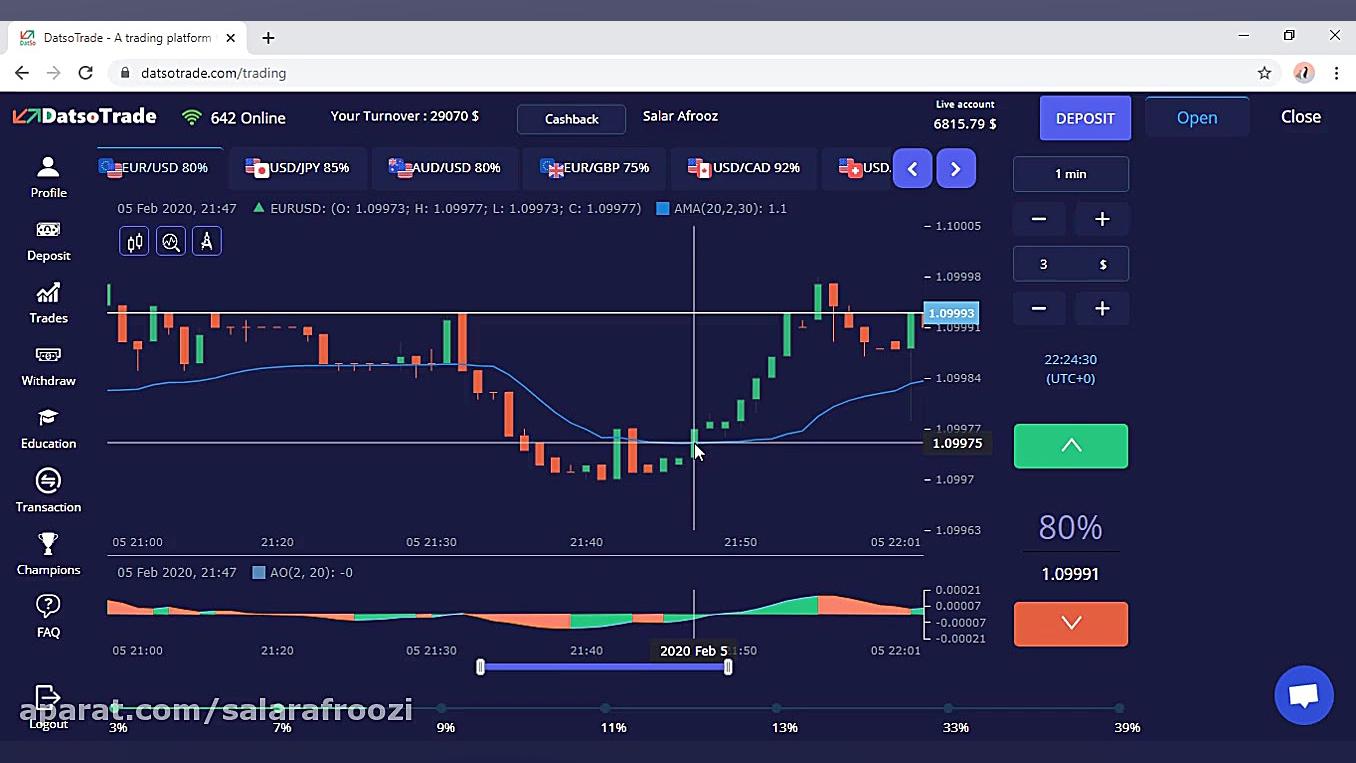The image size is (1356, 763).
Task: Show previous assets with left arrow
Action: 912,169
